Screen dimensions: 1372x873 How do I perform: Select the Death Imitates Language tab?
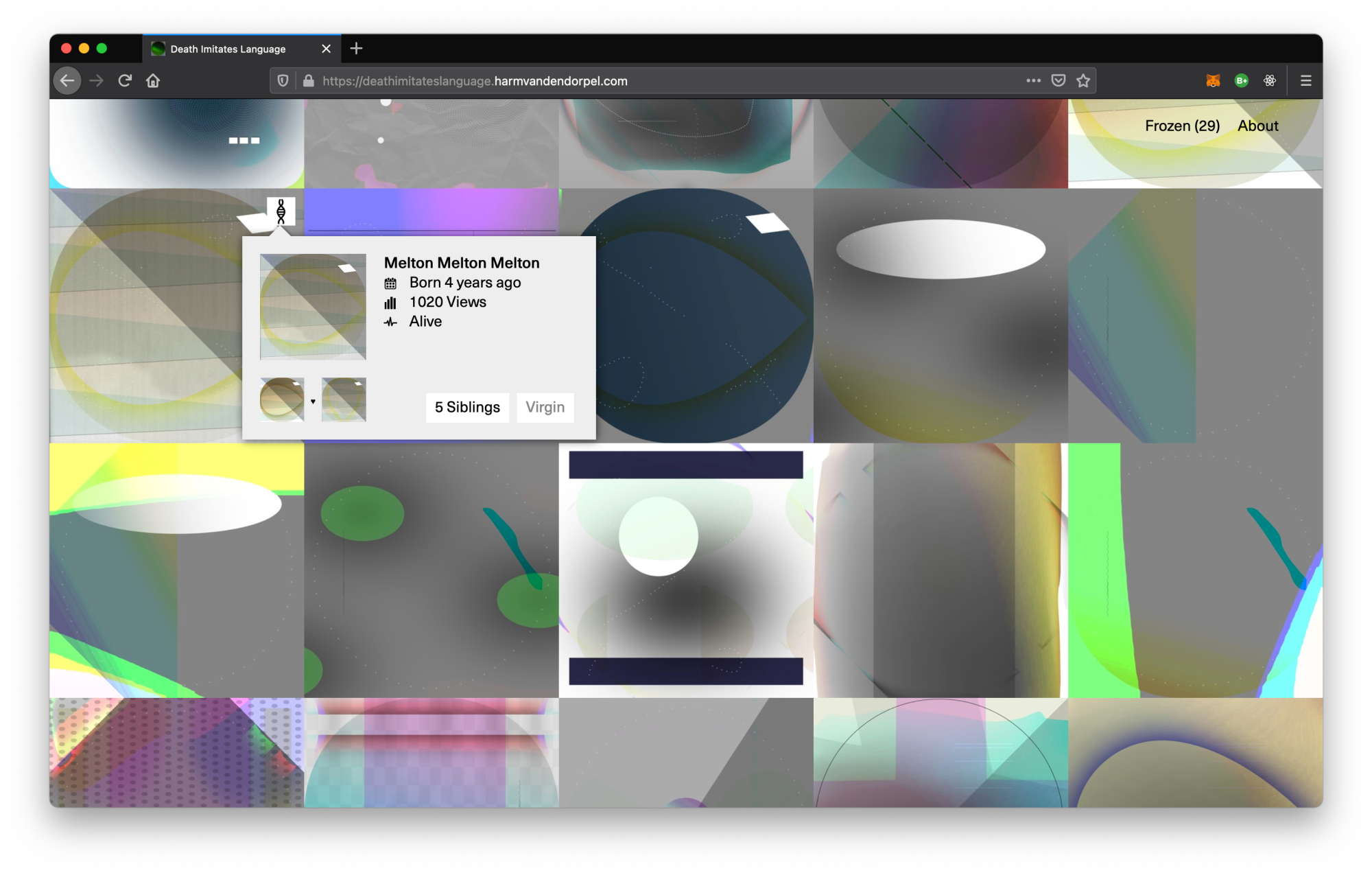pyautogui.click(x=228, y=49)
